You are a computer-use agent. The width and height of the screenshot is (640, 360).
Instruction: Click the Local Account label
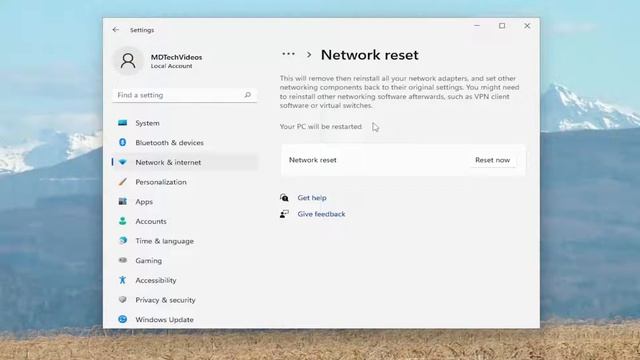point(171,66)
